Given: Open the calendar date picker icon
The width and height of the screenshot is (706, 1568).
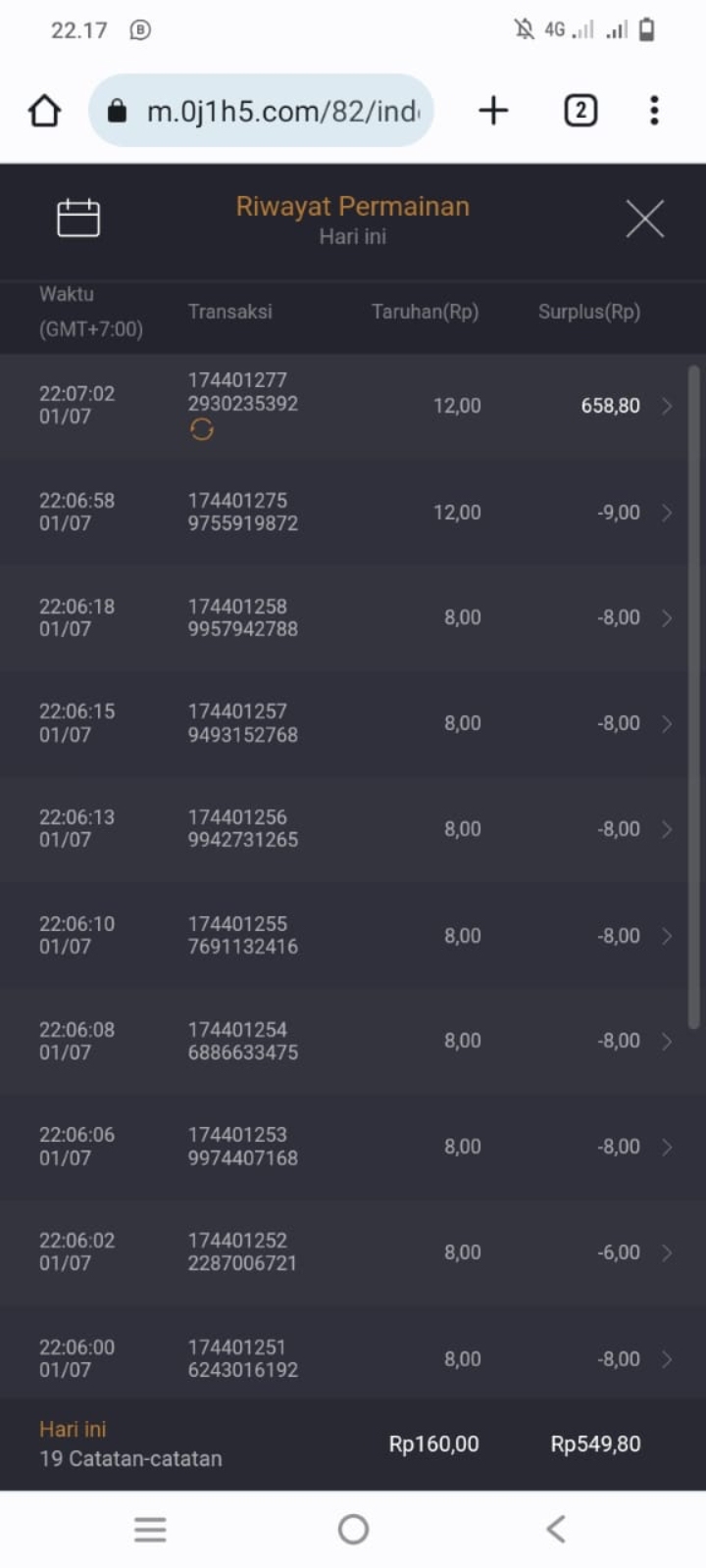Looking at the screenshot, I should (78, 218).
